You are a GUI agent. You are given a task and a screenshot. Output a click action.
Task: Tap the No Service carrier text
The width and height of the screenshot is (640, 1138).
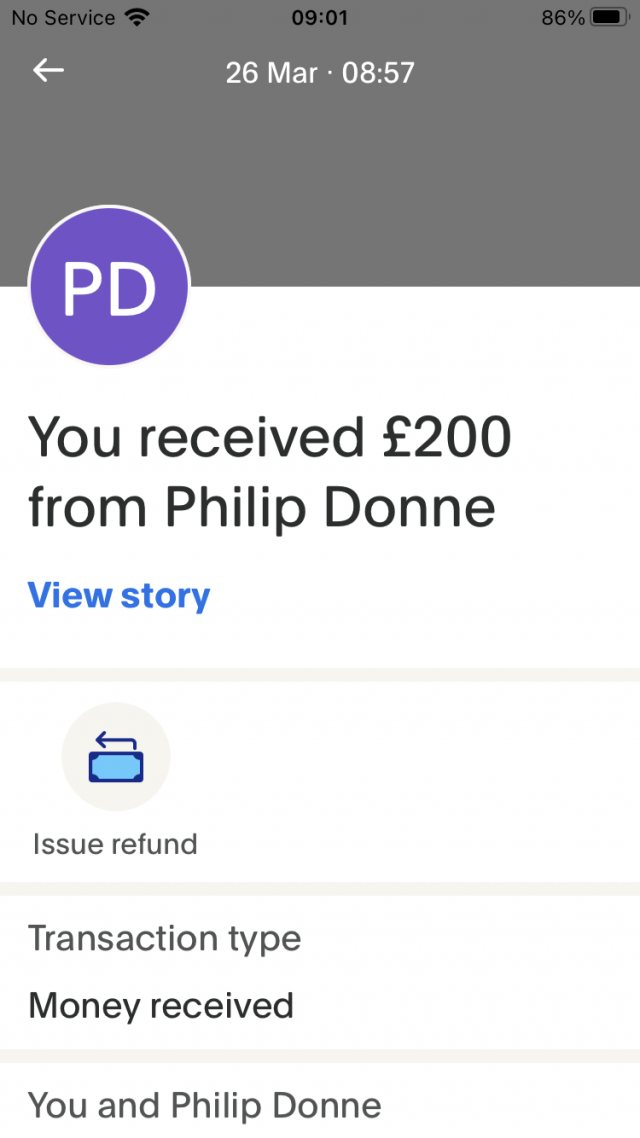63,17
